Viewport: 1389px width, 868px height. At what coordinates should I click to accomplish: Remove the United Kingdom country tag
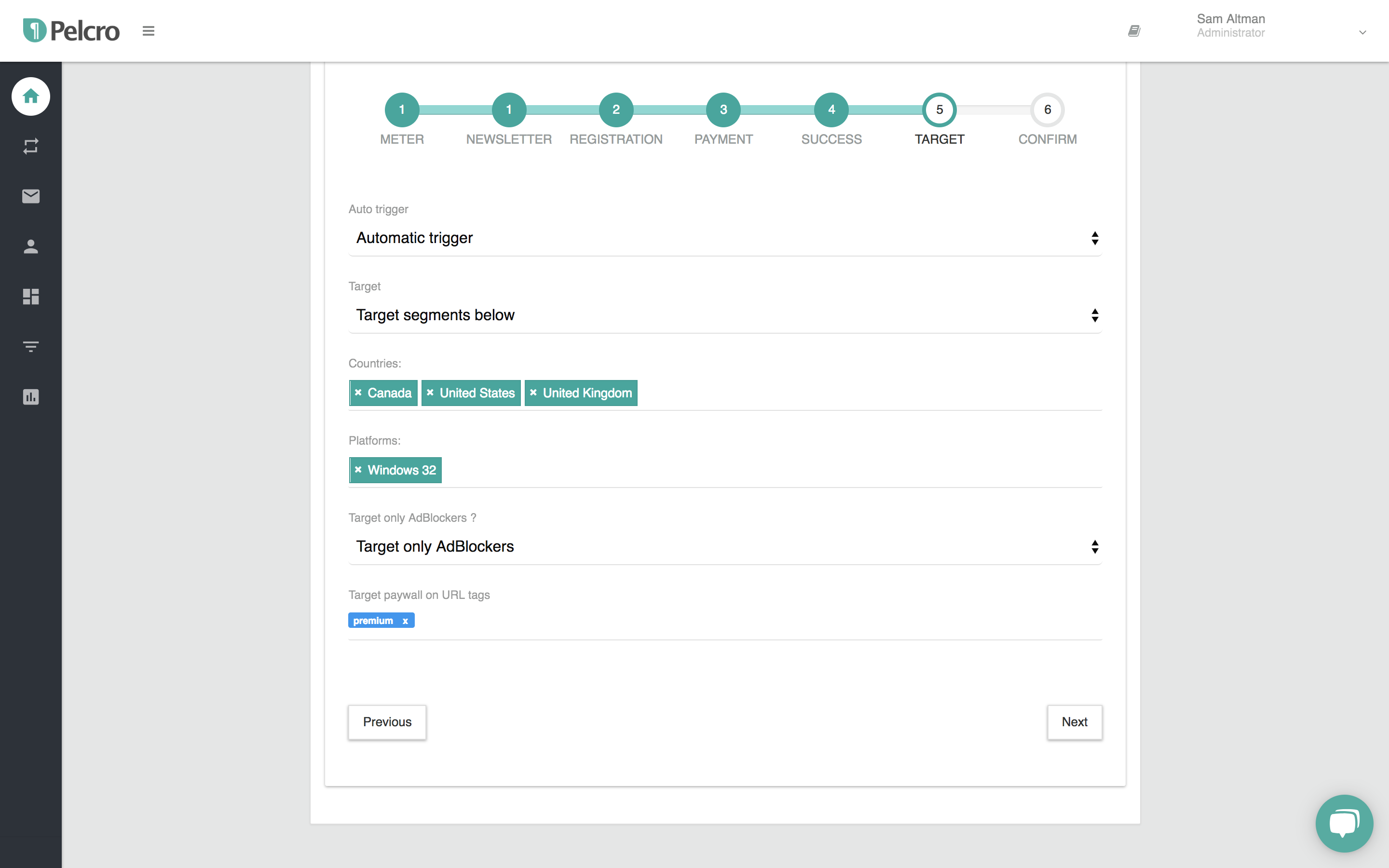click(x=533, y=393)
